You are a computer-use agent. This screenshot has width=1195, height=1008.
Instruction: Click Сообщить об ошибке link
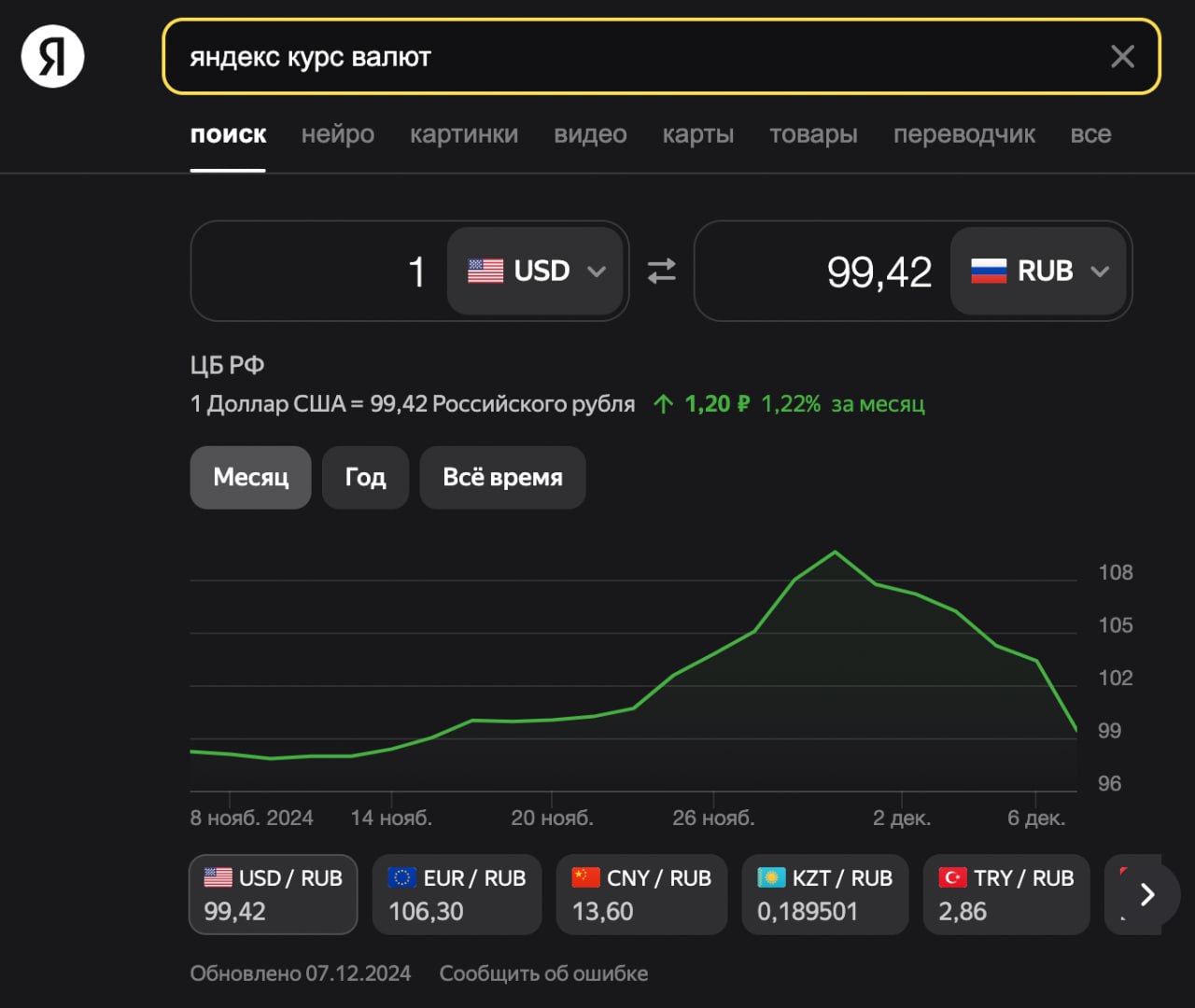(x=543, y=973)
